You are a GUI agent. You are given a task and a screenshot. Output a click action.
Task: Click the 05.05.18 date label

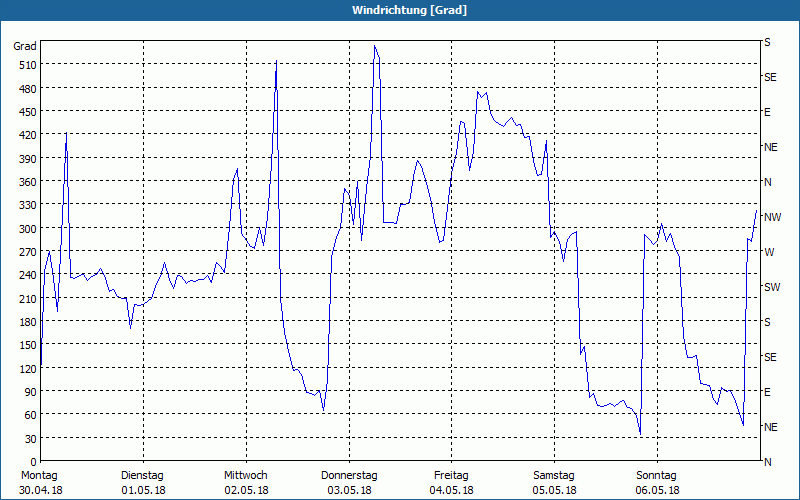point(555,490)
